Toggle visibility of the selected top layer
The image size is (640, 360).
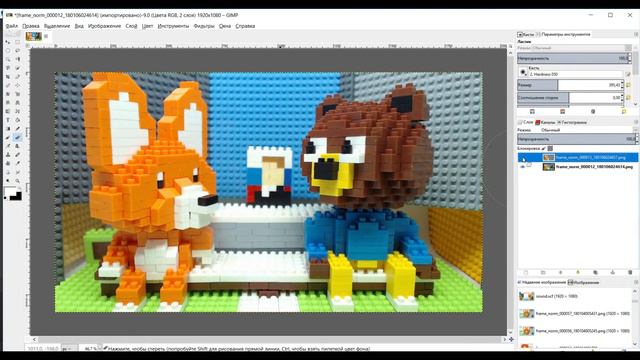(x=522, y=158)
